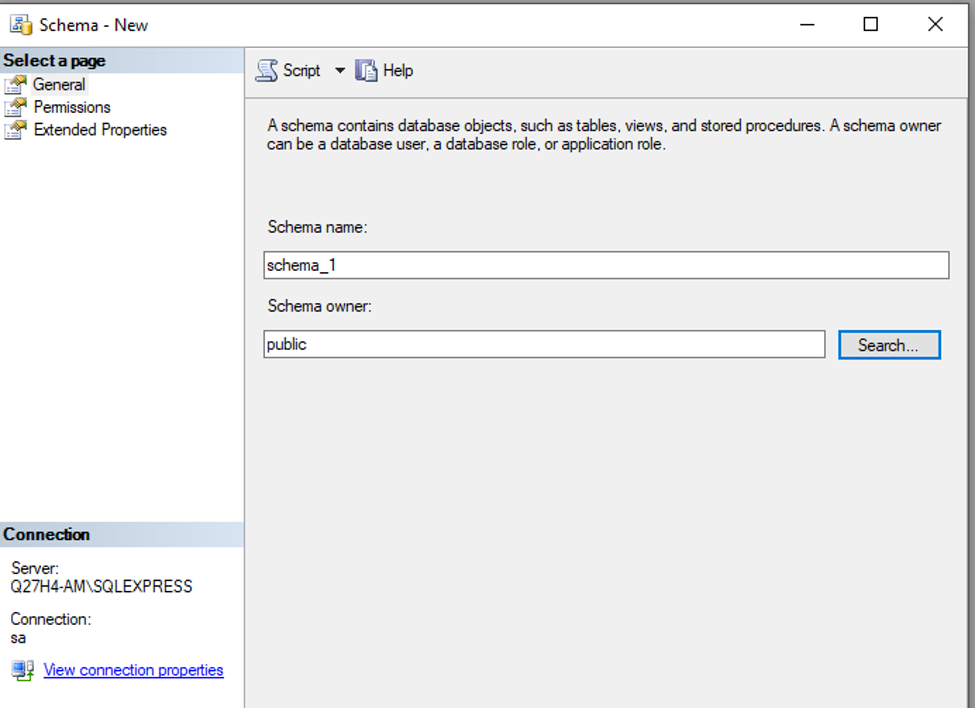The height and width of the screenshot is (708, 975).
Task: Click the connection properties computer icon
Action: (23, 670)
